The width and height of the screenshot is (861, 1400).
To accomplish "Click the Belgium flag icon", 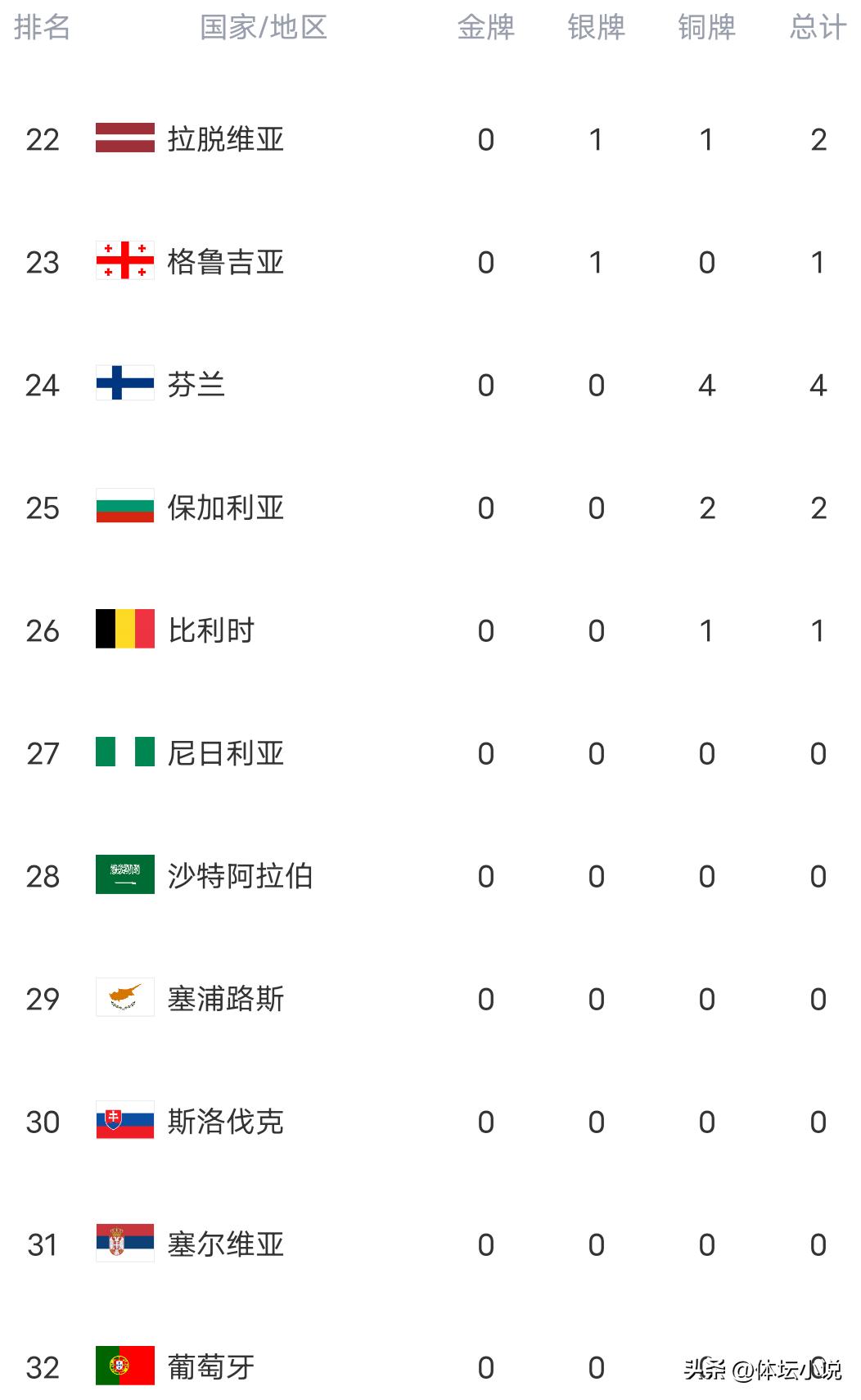I will (124, 628).
